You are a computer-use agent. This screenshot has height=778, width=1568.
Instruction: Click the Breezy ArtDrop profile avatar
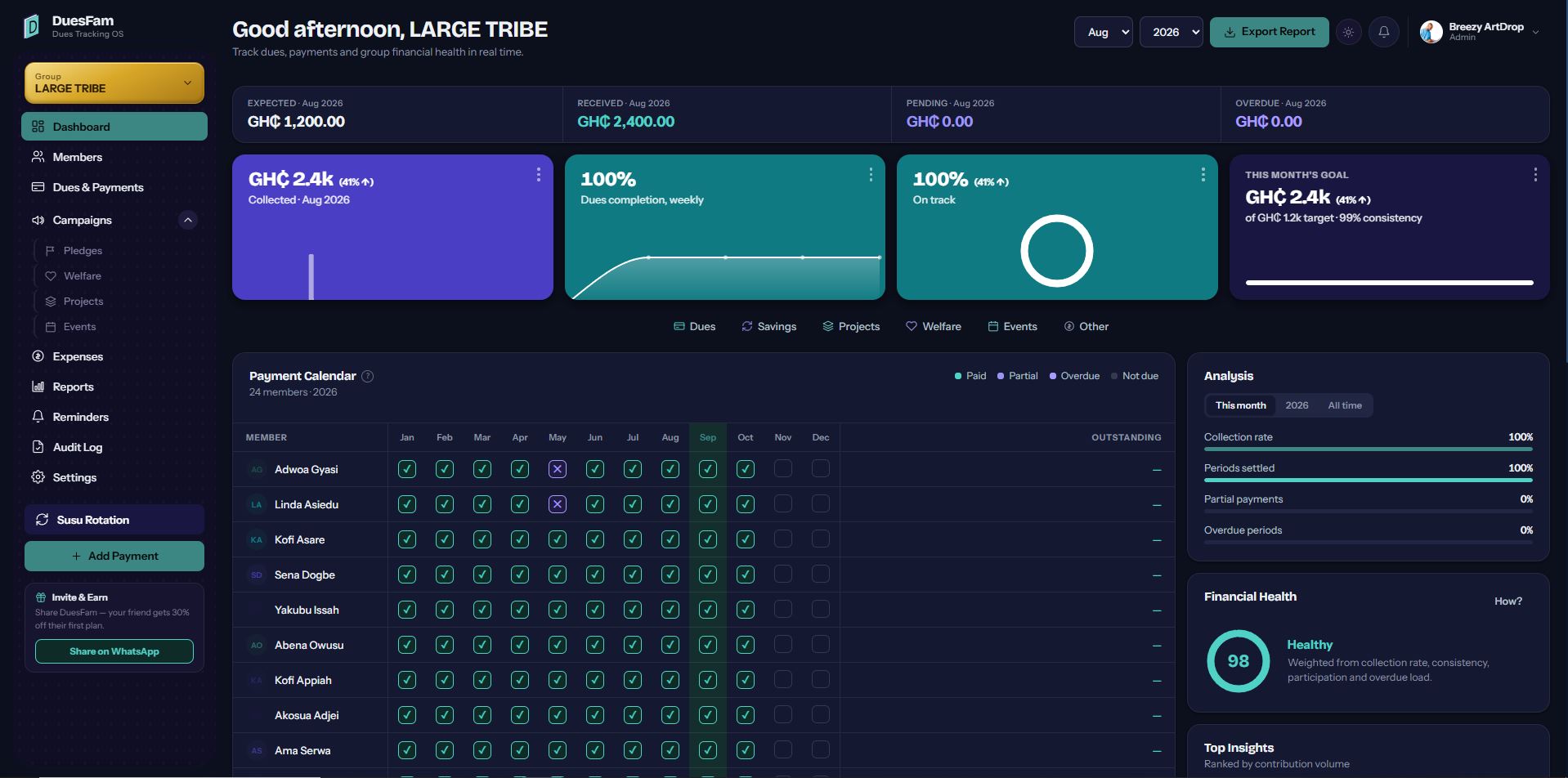1431,32
